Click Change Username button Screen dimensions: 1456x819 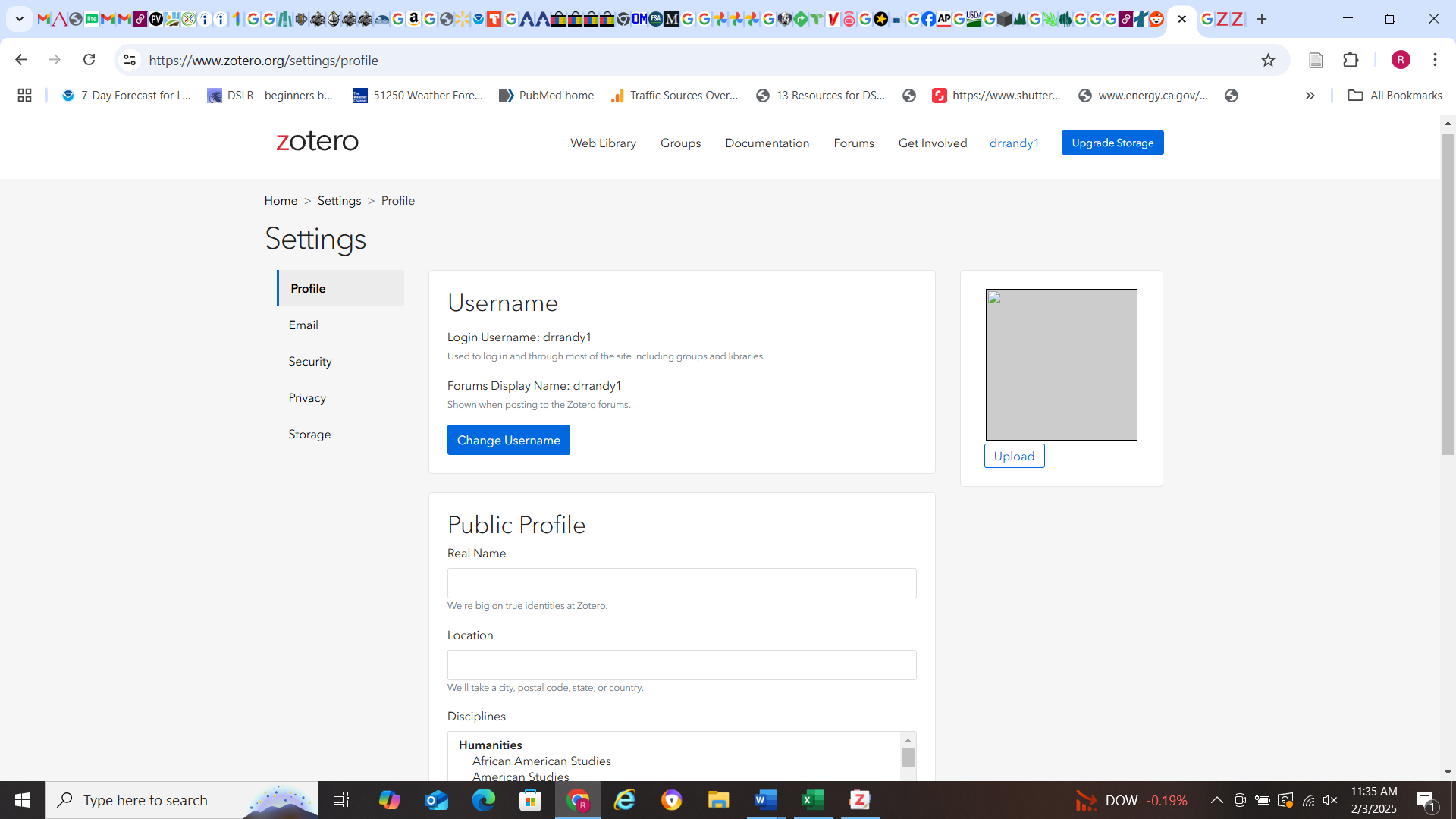point(508,440)
